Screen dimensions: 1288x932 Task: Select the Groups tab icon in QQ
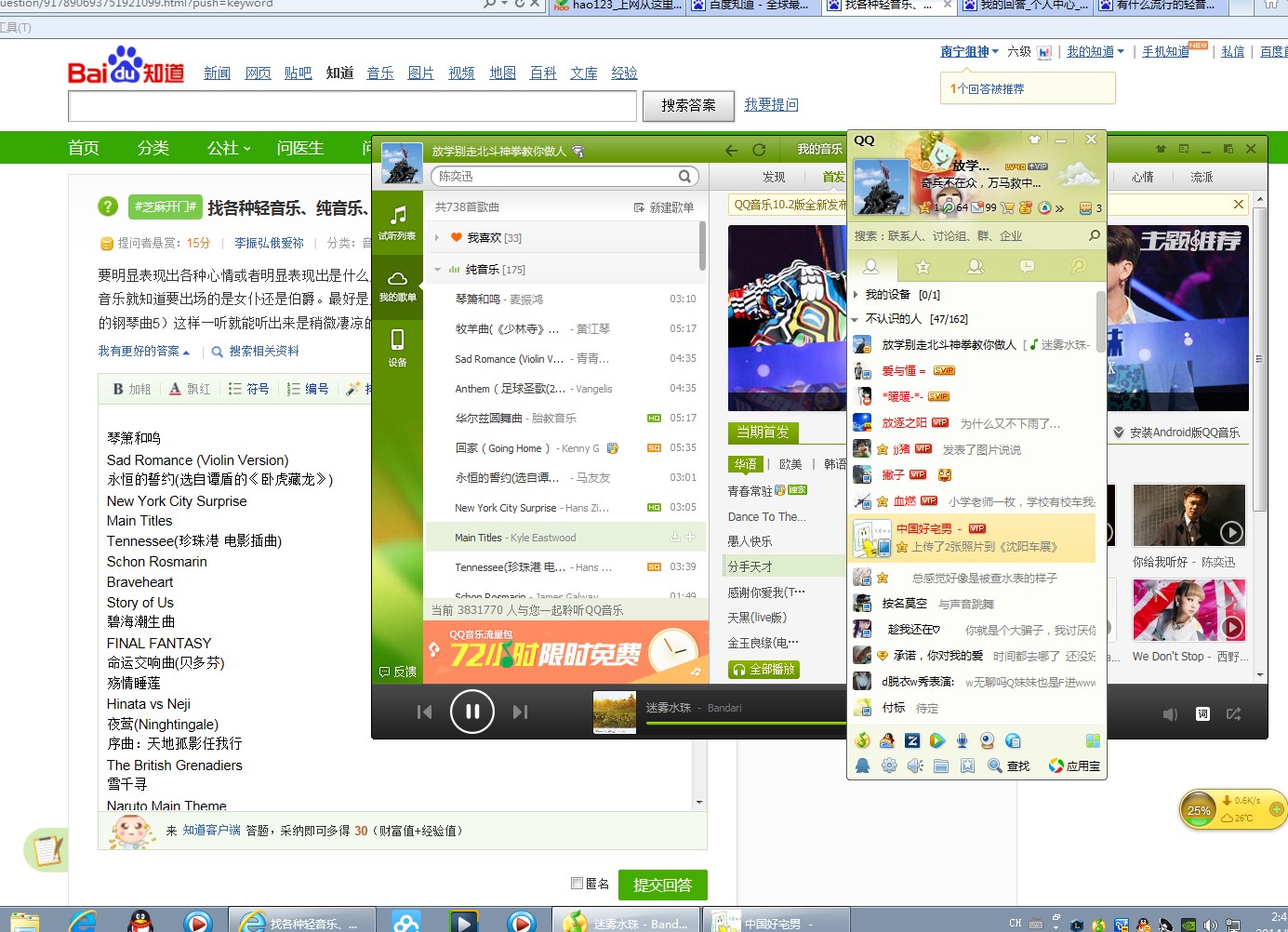pyautogui.click(x=975, y=267)
